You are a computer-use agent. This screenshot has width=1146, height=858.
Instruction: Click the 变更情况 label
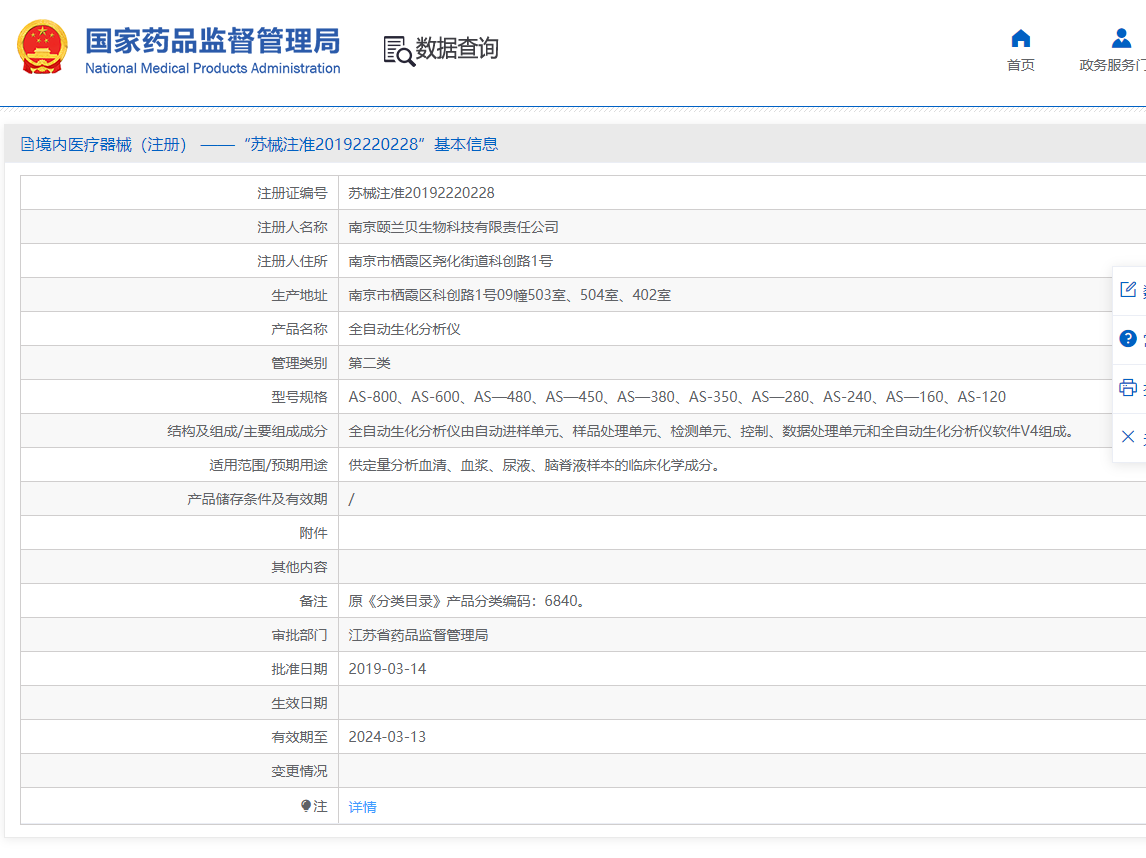click(x=299, y=771)
